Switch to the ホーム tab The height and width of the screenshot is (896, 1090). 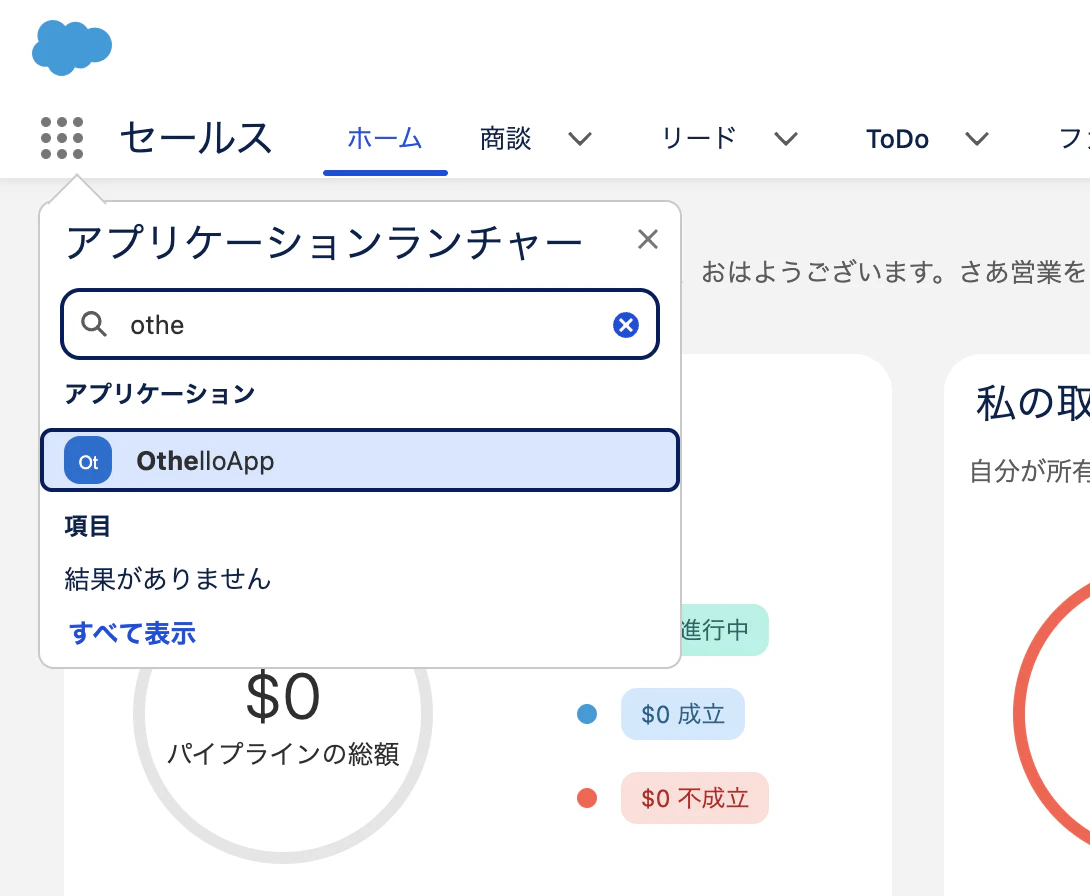click(x=384, y=138)
